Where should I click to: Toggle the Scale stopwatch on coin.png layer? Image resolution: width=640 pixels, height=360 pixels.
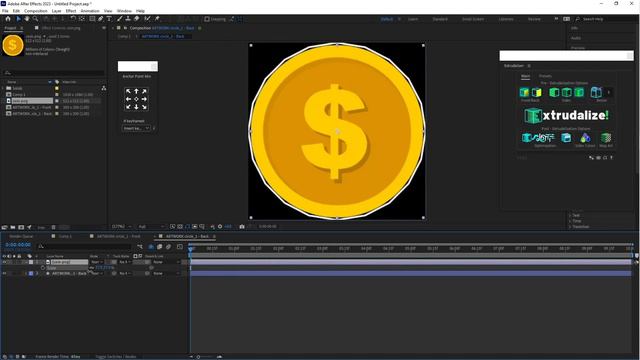43,268
